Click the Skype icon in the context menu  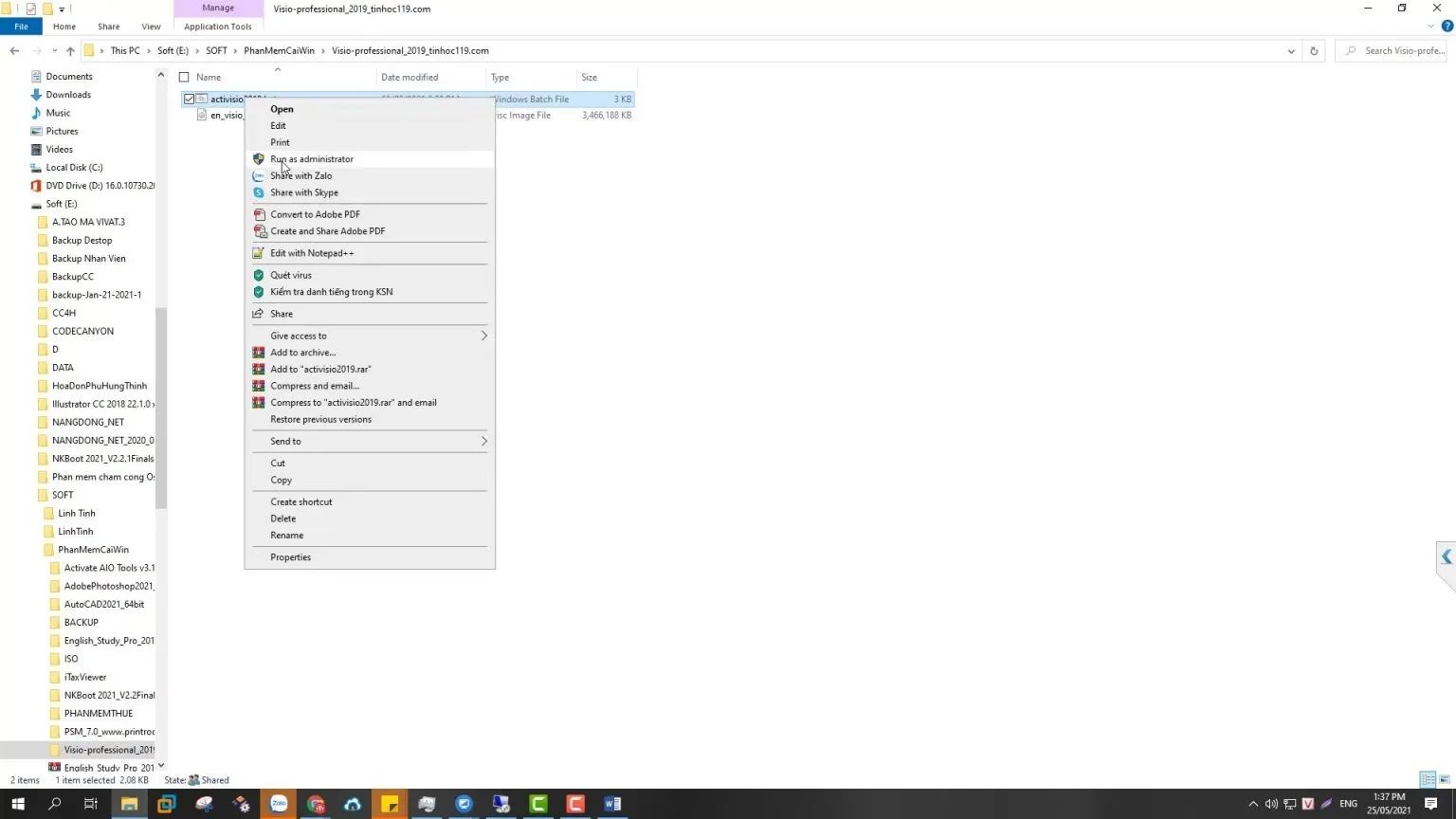tap(258, 192)
